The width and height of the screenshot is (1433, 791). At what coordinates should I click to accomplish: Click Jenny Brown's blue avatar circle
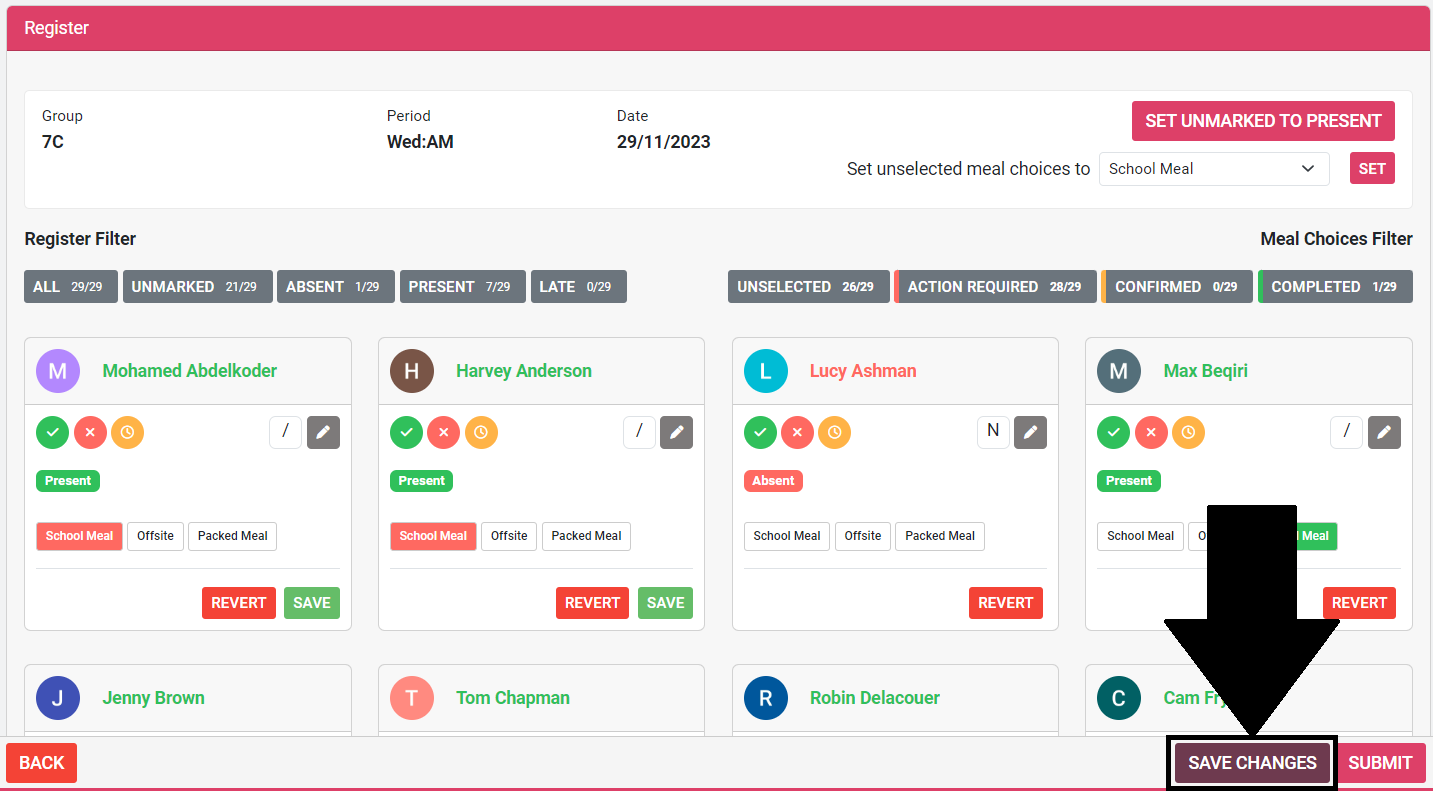coord(58,698)
